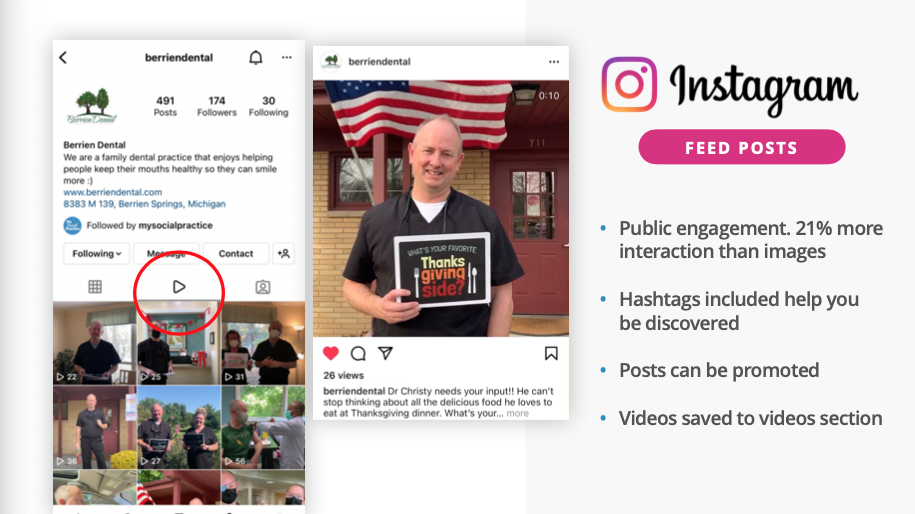This screenshot has height=514, width=915.
Task: Click the 'Posts can be promoted' bullet
Action: pos(719,370)
